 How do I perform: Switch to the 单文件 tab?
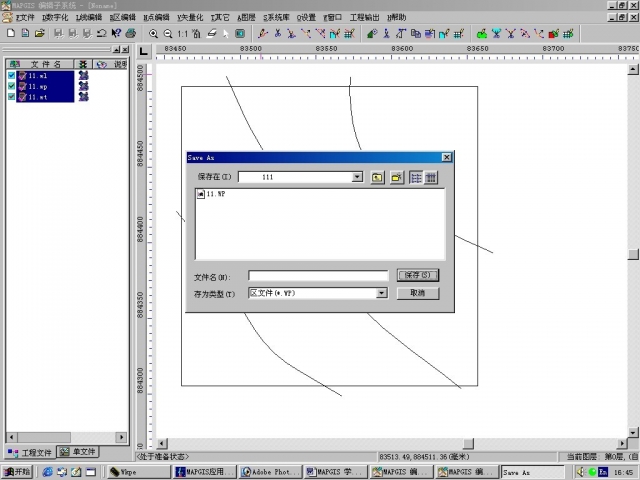[77, 452]
